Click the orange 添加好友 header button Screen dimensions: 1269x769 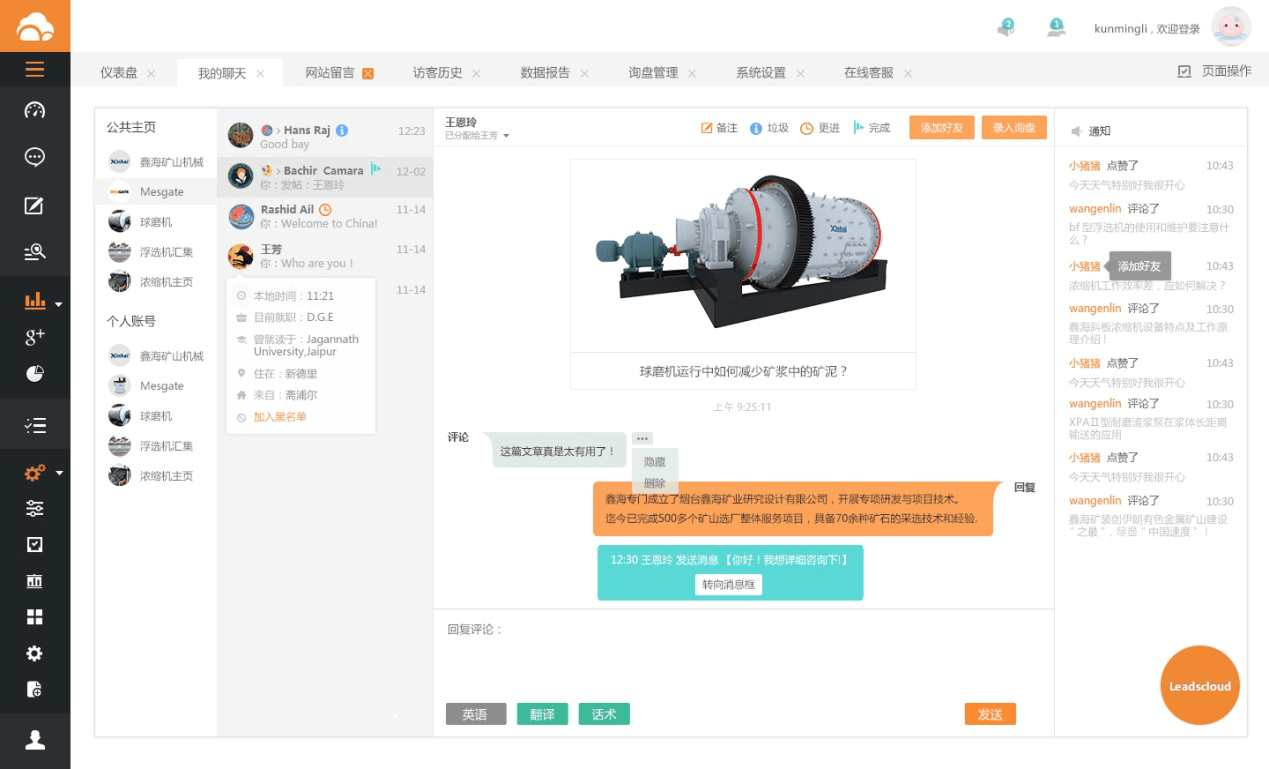point(942,128)
